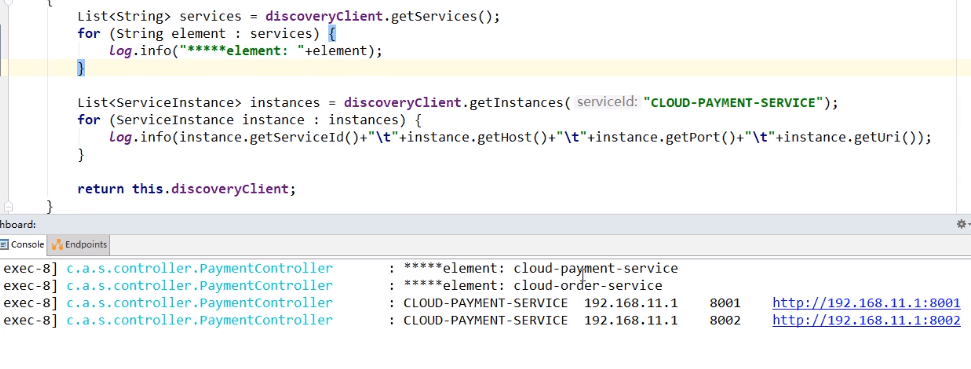Image resolution: width=971 pixels, height=369 pixels.
Task: Click the highlighted closing brace of first loop
Action: [81, 68]
